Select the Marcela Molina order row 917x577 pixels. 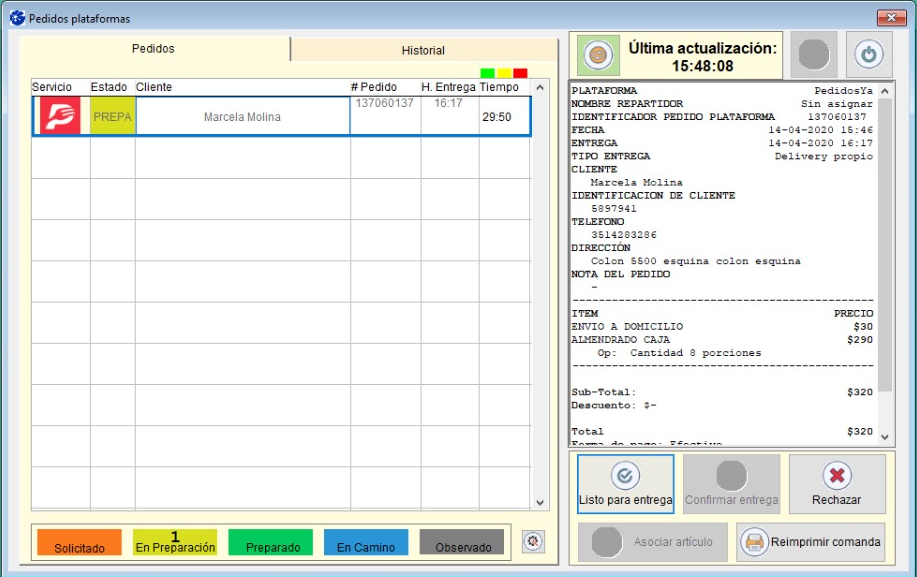(x=242, y=117)
